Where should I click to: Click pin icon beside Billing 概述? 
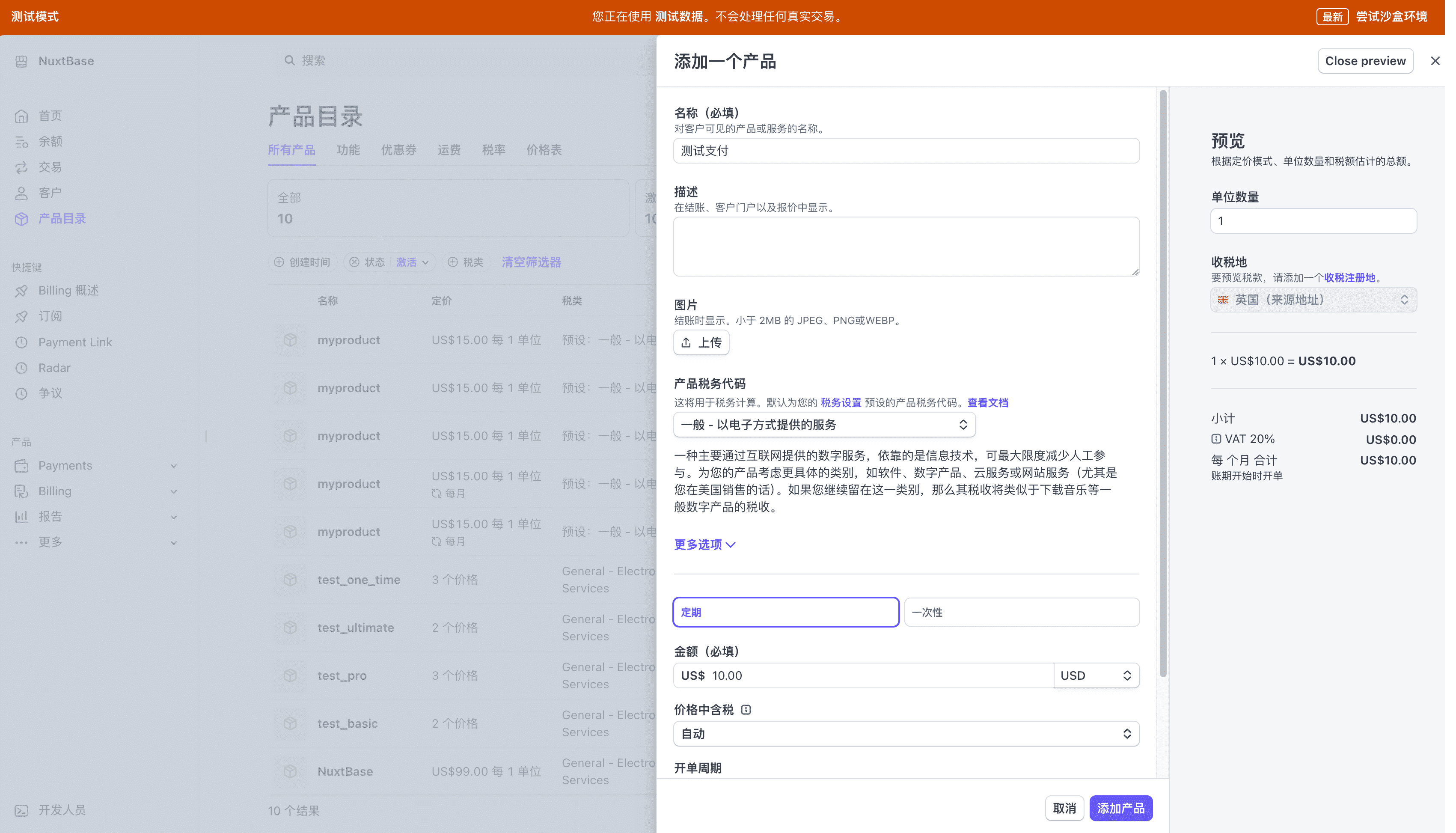(x=21, y=291)
